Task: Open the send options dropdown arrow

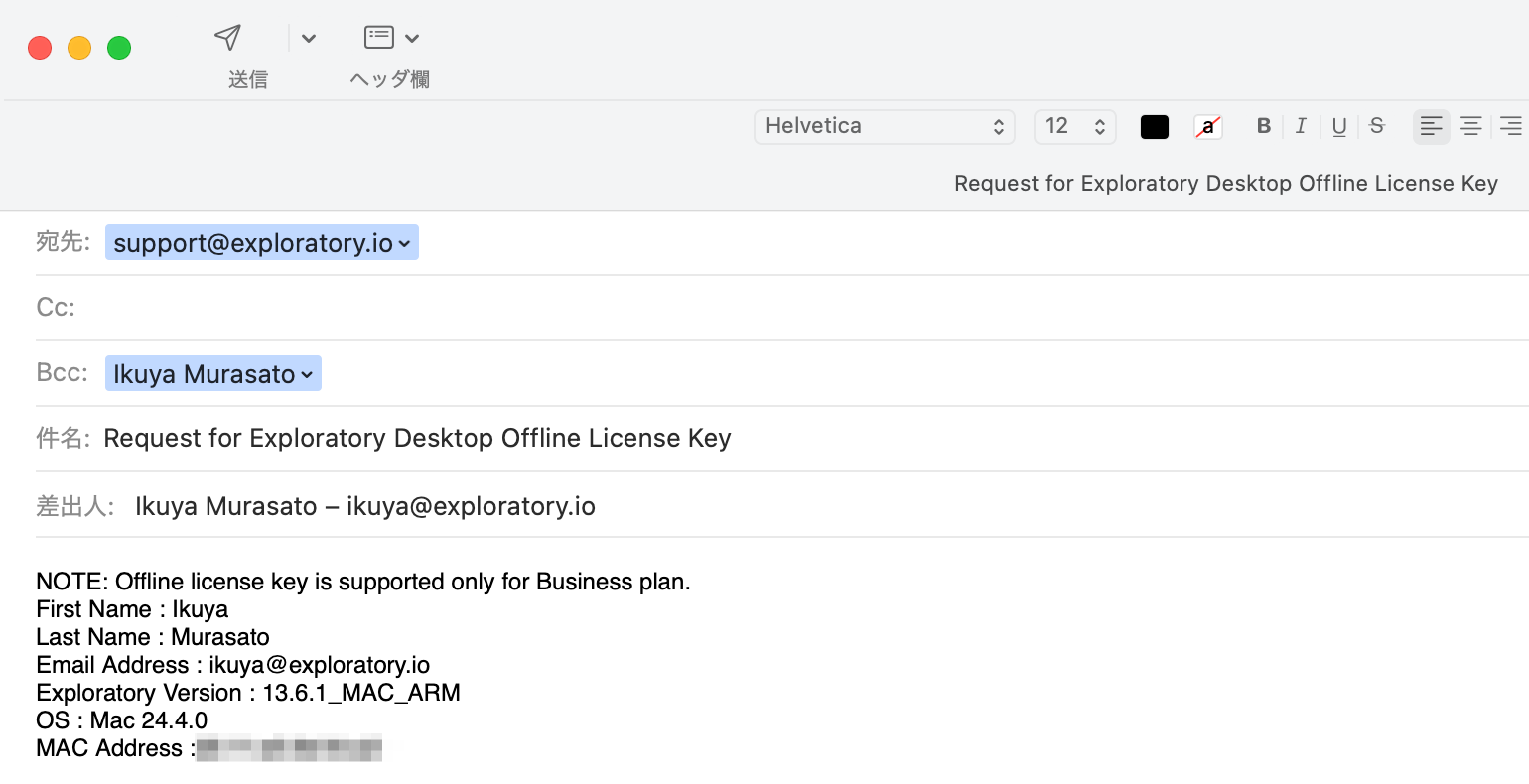Action: point(309,39)
